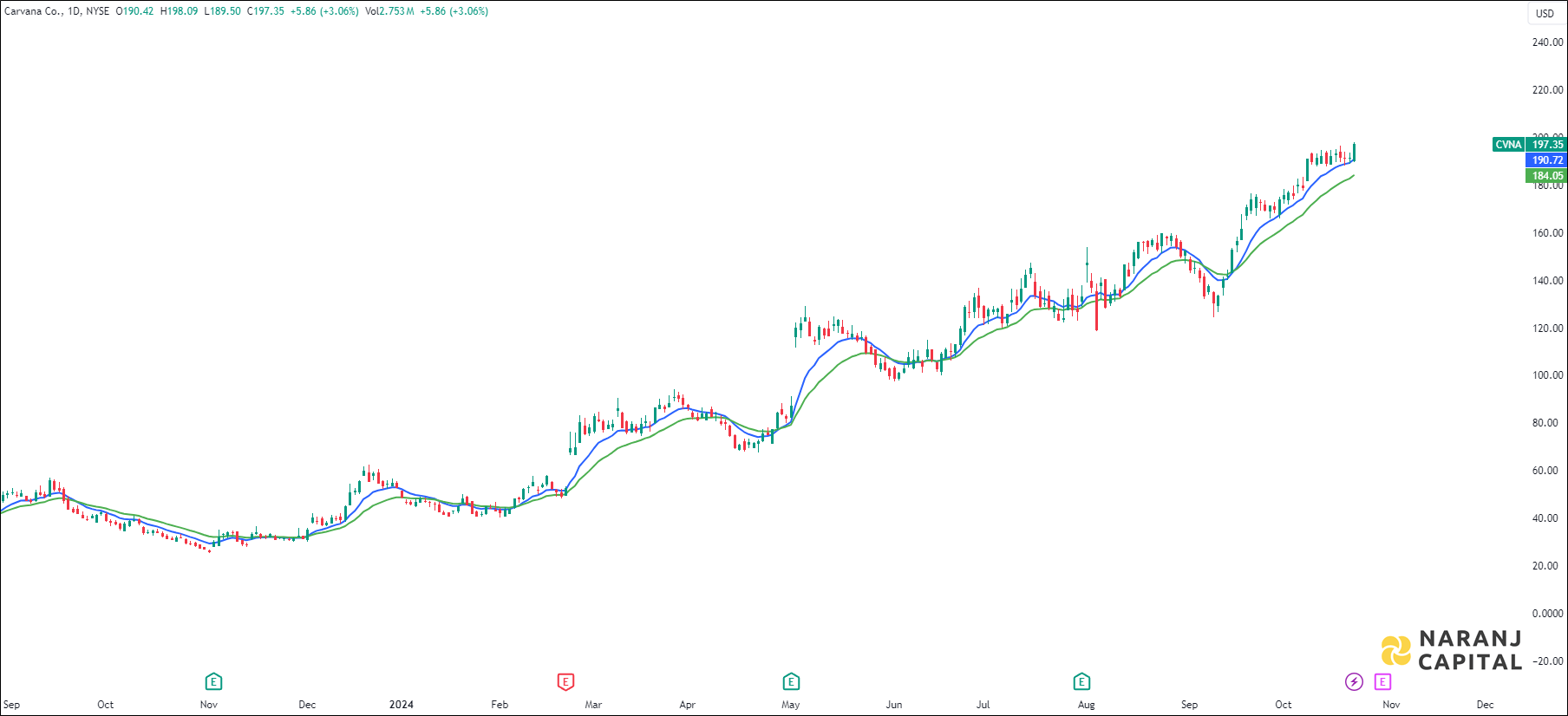Click the green 184.05 moving average label
The width and height of the screenshot is (1568, 716).
pyautogui.click(x=1547, y=176)
